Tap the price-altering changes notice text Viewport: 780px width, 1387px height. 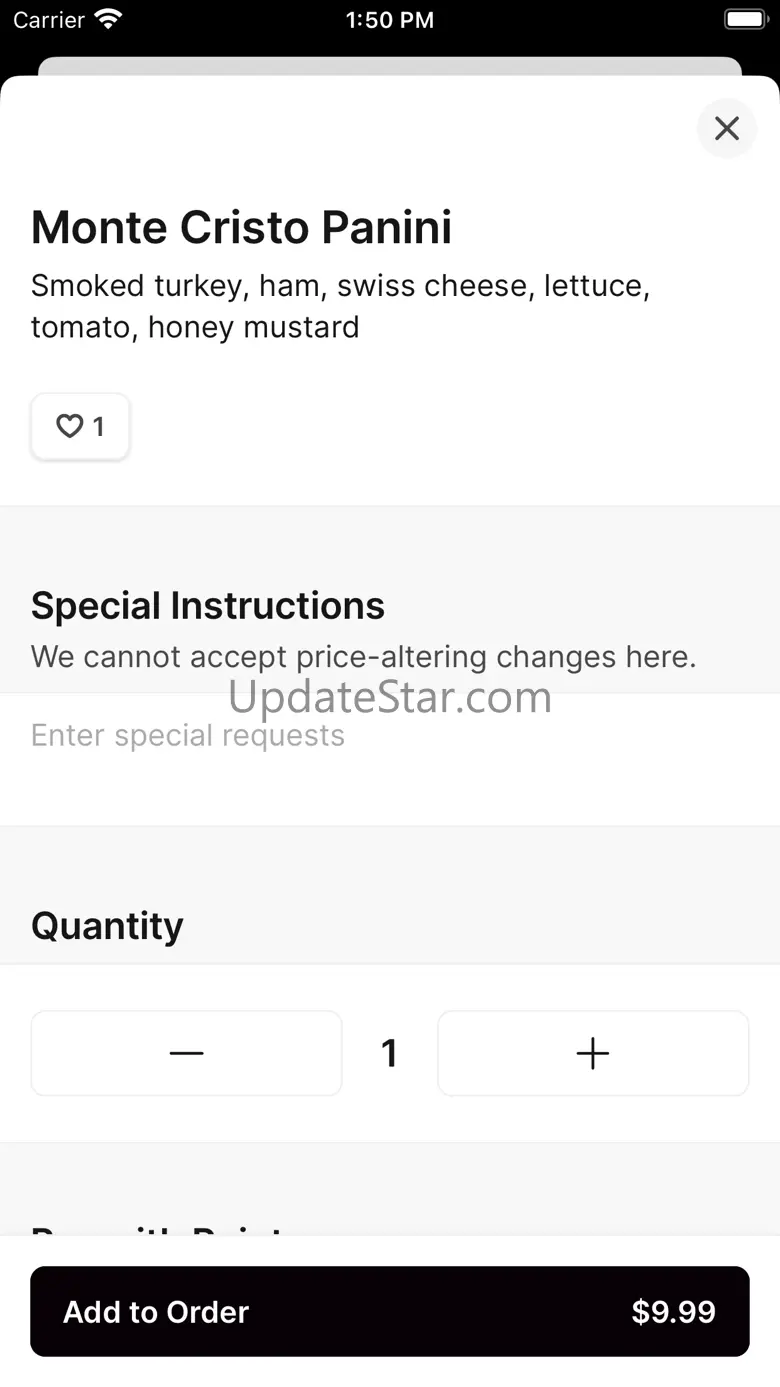(x=364, y=657)
